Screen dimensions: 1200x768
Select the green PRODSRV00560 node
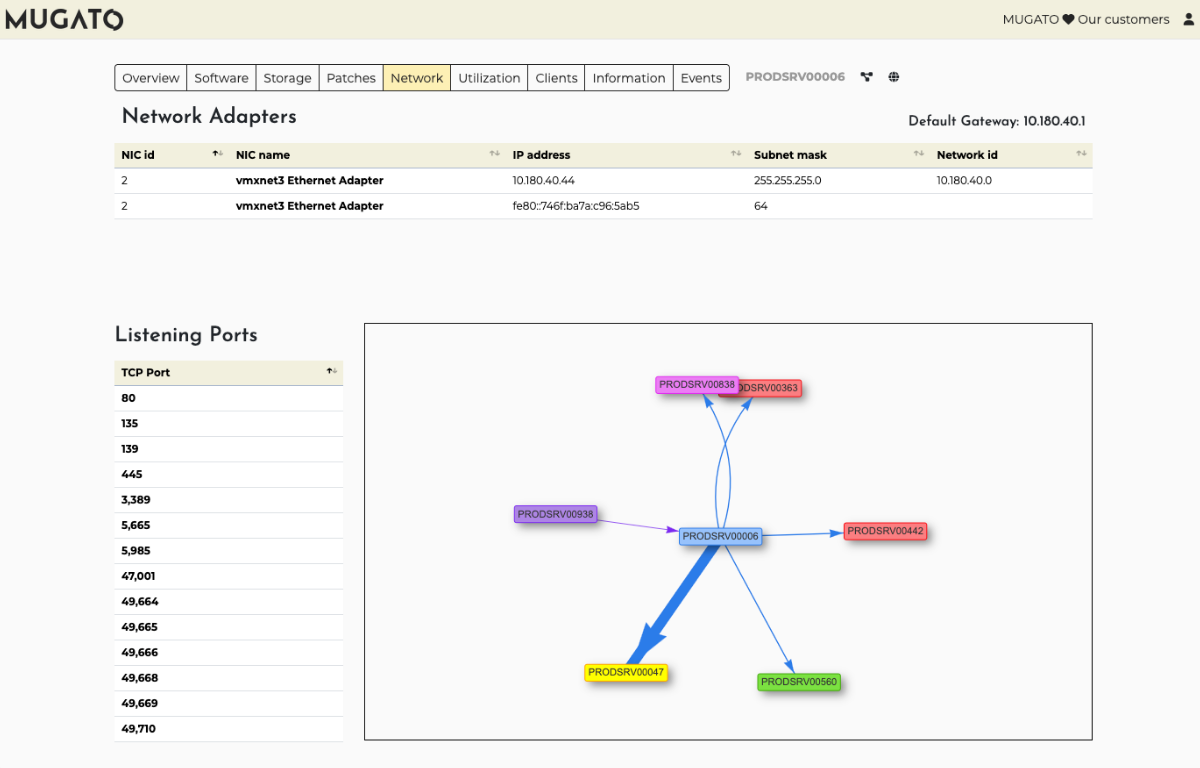tap(798, 682)
